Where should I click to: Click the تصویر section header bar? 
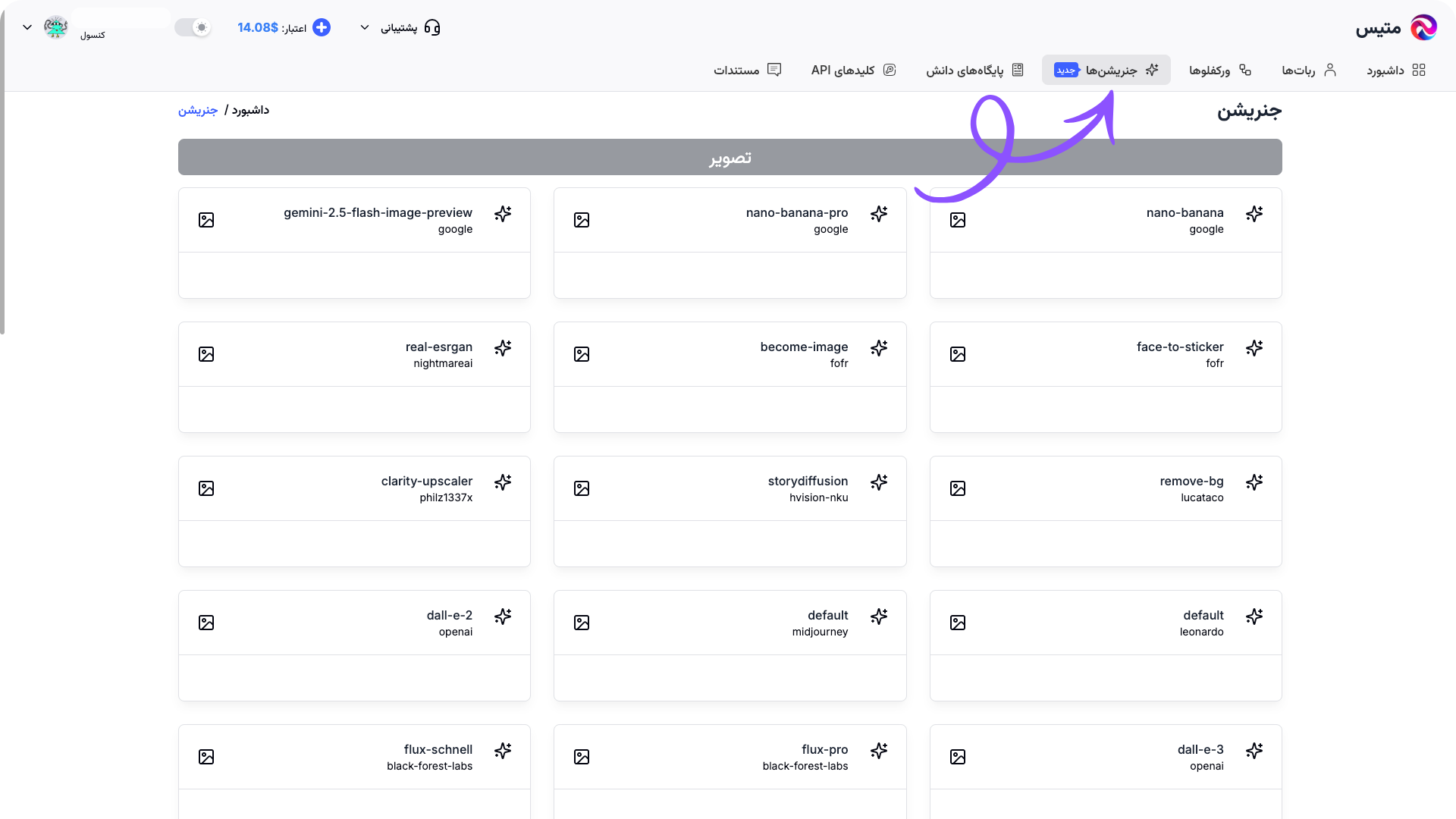point(730,157)
